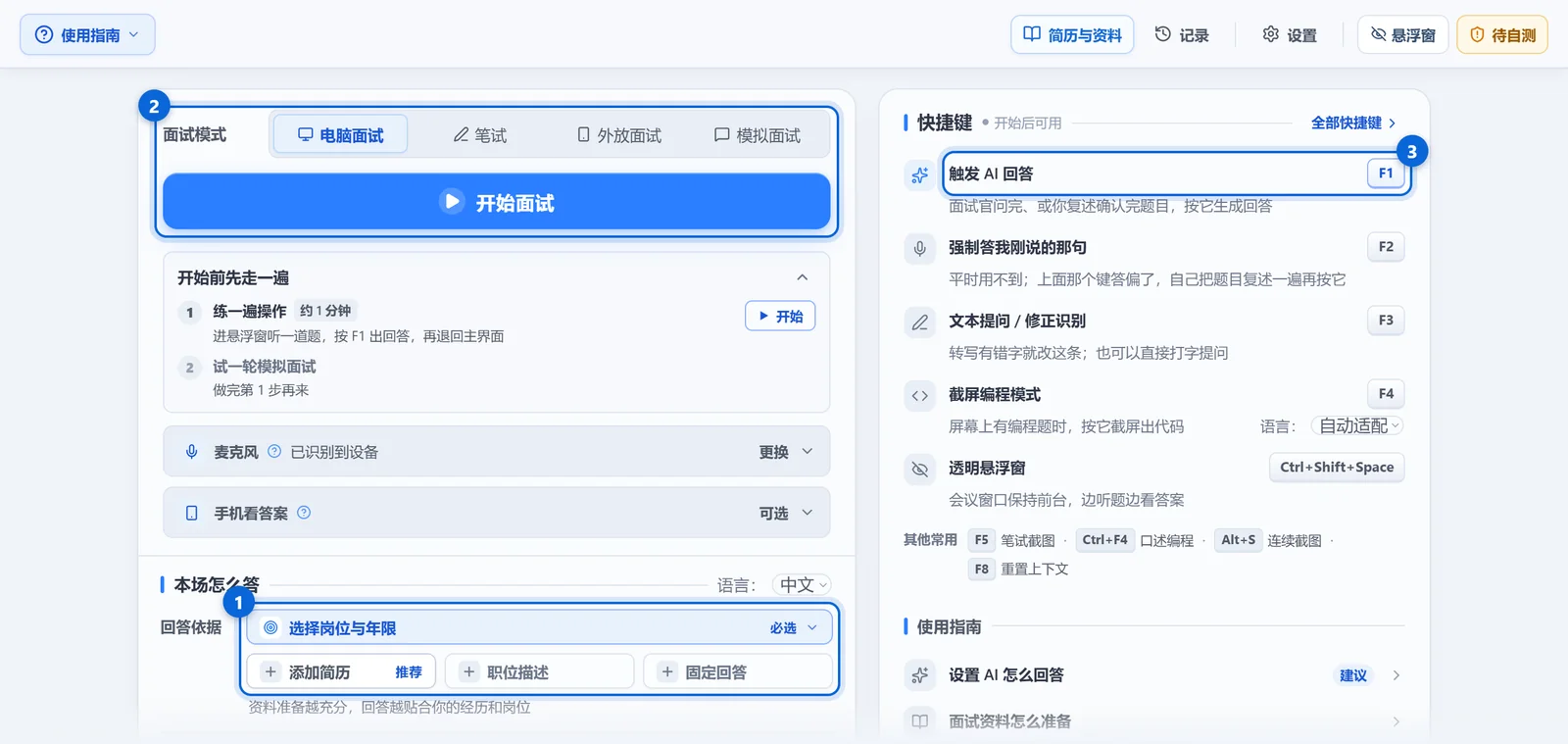Click the sparkle icon beside 设置 AI 怎么回答
Screen dimensions: 1568x744
click(919, 675)
